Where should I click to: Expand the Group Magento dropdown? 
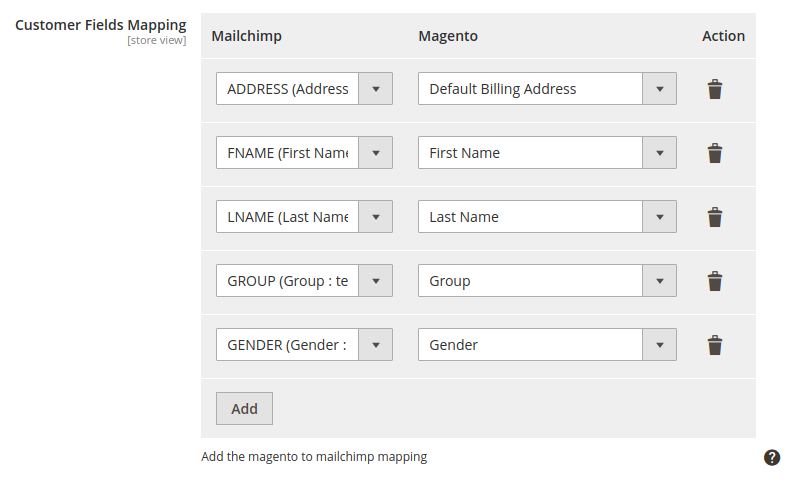pos(547,281)
